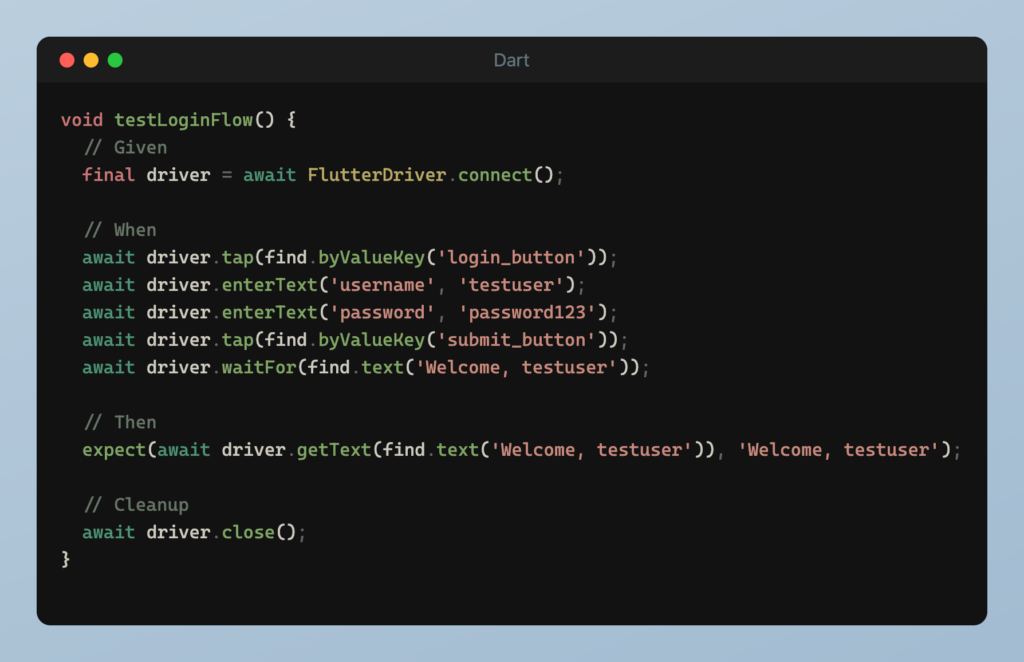Image resolution: width=1024 pixels, height=662 pixels.
Task: Click the FlutterDriver class name
Action: (376, 175)
